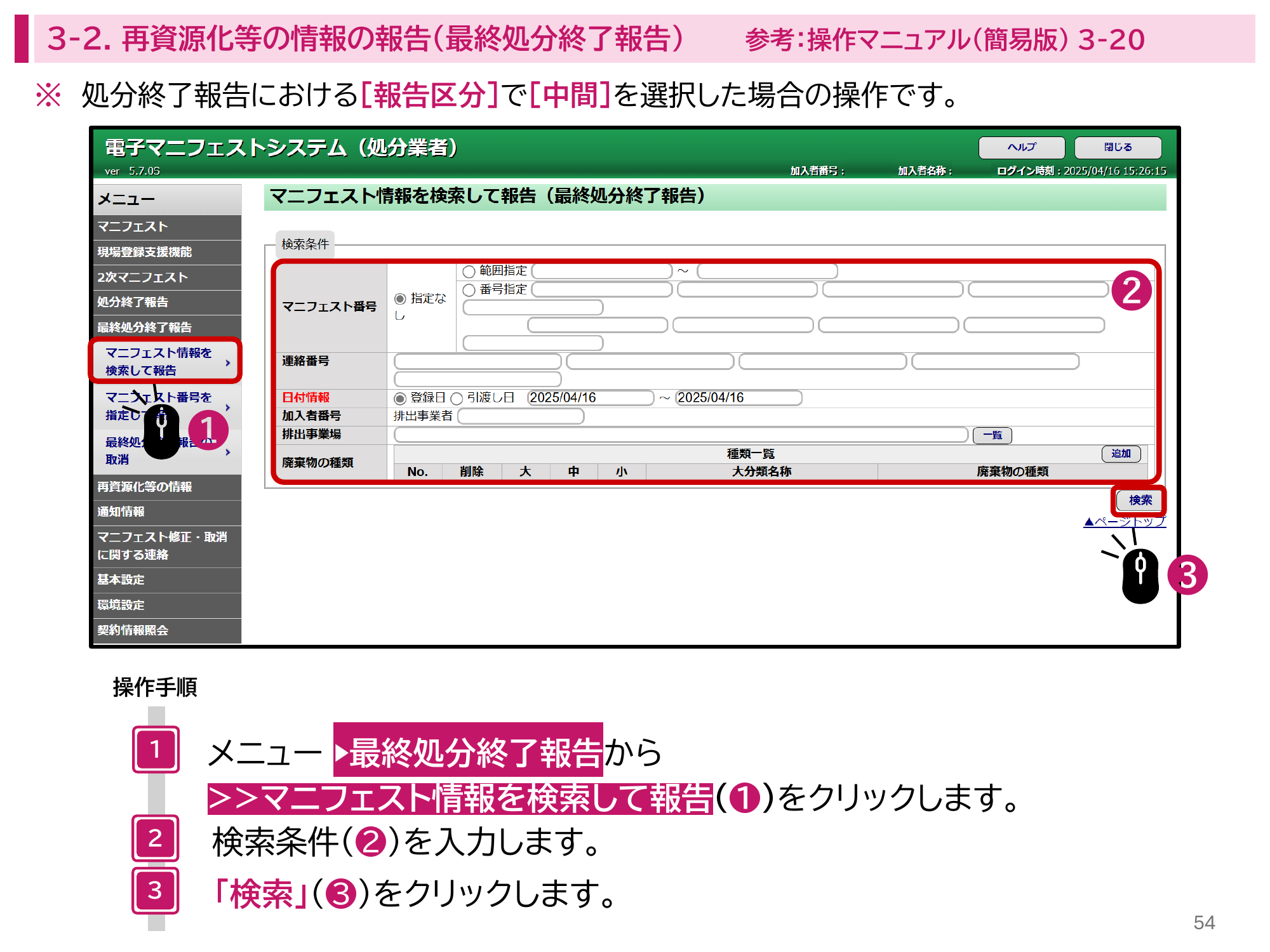Click the 削除 column header
The height and width of the screenshot is (952, 1270).
click(471, 472)
